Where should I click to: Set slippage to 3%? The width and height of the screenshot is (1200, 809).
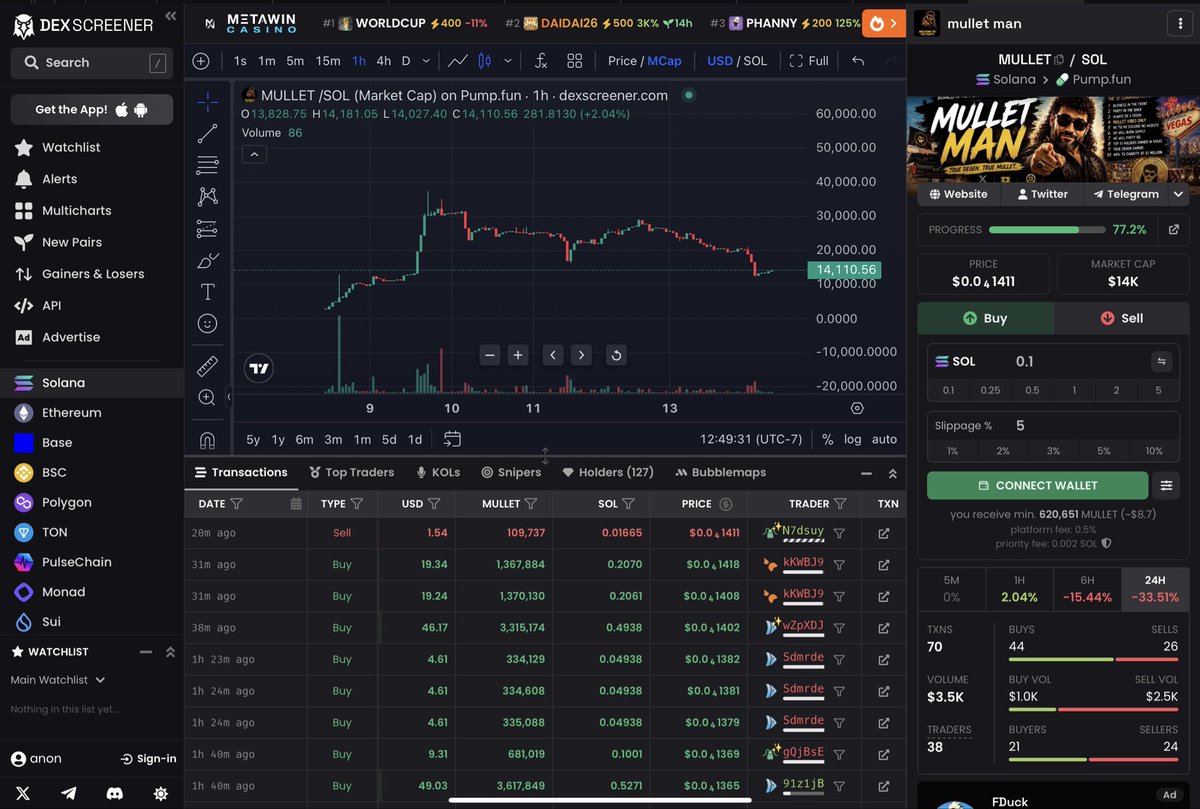(1053, 451)
